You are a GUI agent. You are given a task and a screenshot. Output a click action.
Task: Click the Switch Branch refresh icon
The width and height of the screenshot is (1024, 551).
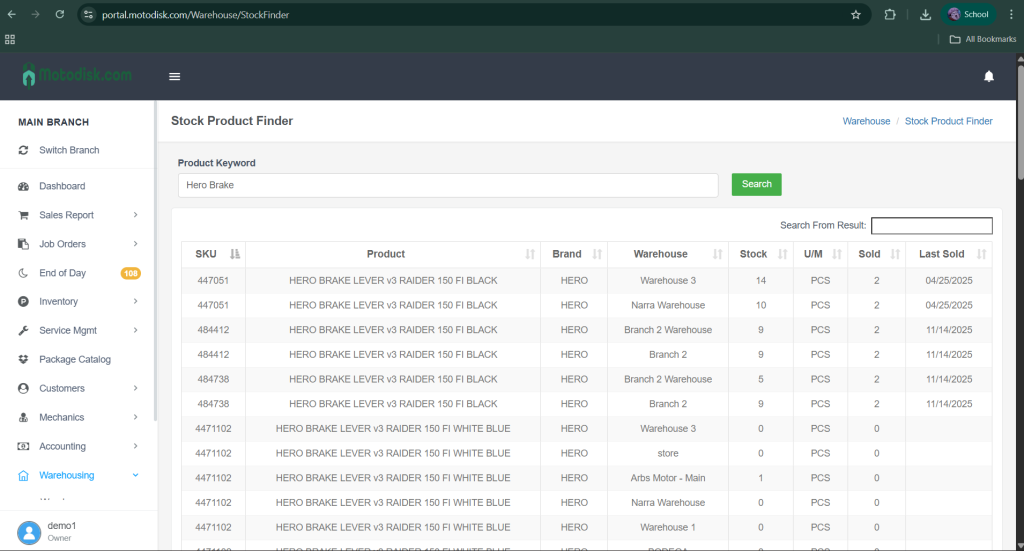point(23,150)
